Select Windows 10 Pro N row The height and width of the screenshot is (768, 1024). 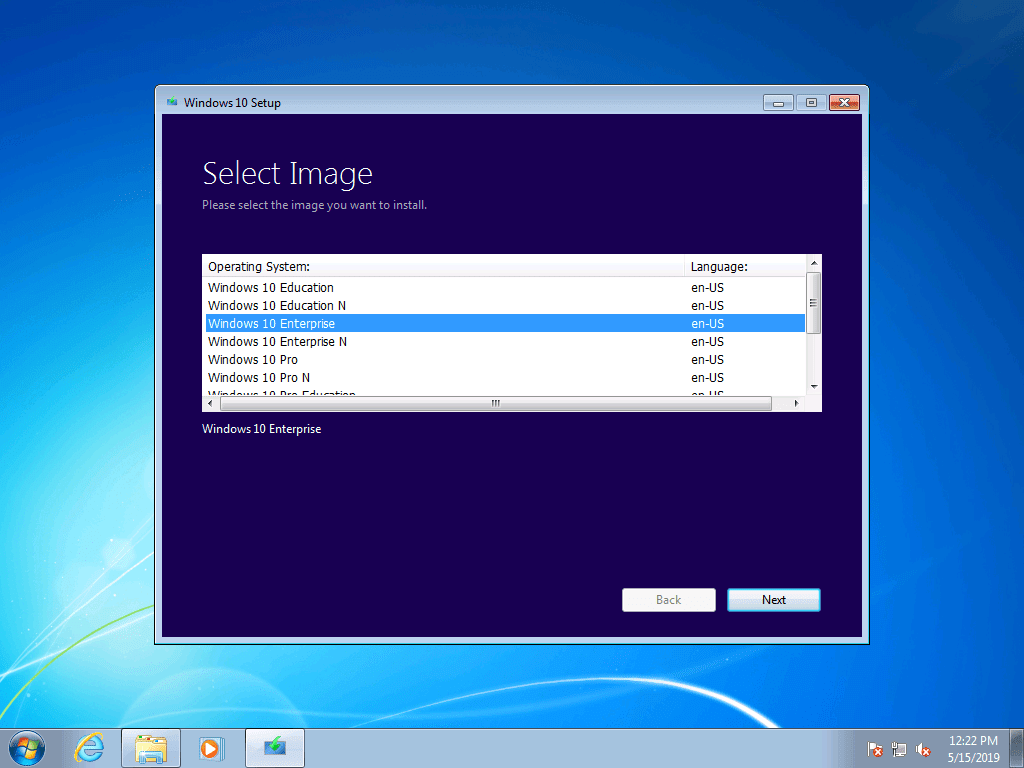click(505, 377)
